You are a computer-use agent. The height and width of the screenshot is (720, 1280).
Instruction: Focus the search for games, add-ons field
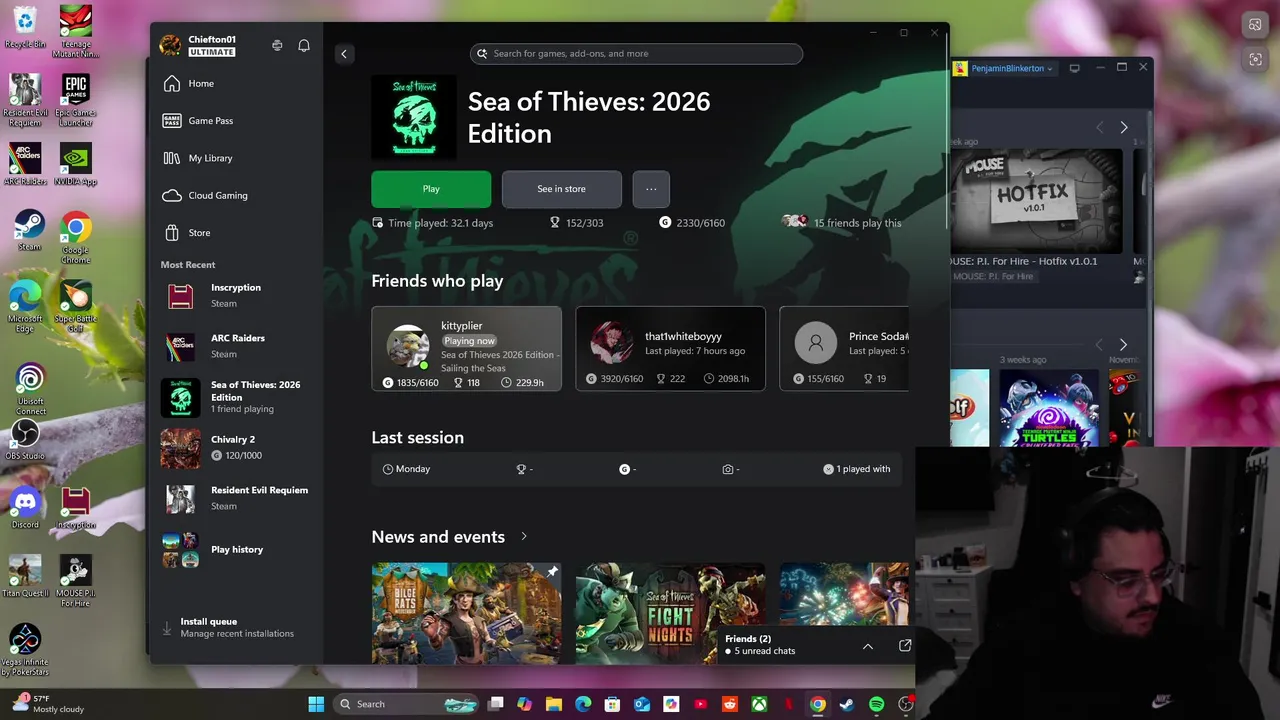pos(636,54)
